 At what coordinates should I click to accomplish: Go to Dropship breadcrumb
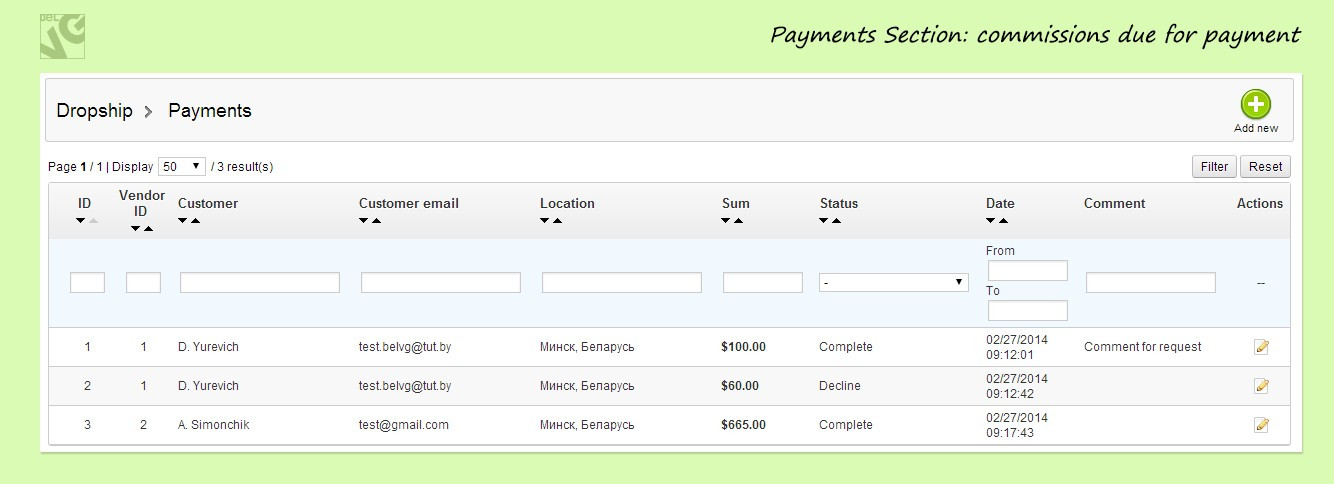(94, 111)
